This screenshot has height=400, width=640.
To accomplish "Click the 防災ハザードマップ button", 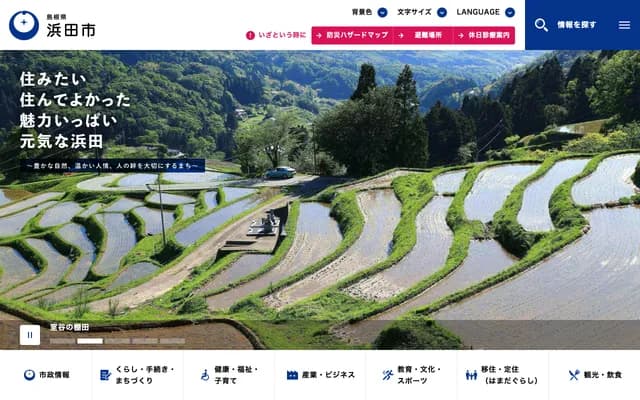I will click(352, 36).
